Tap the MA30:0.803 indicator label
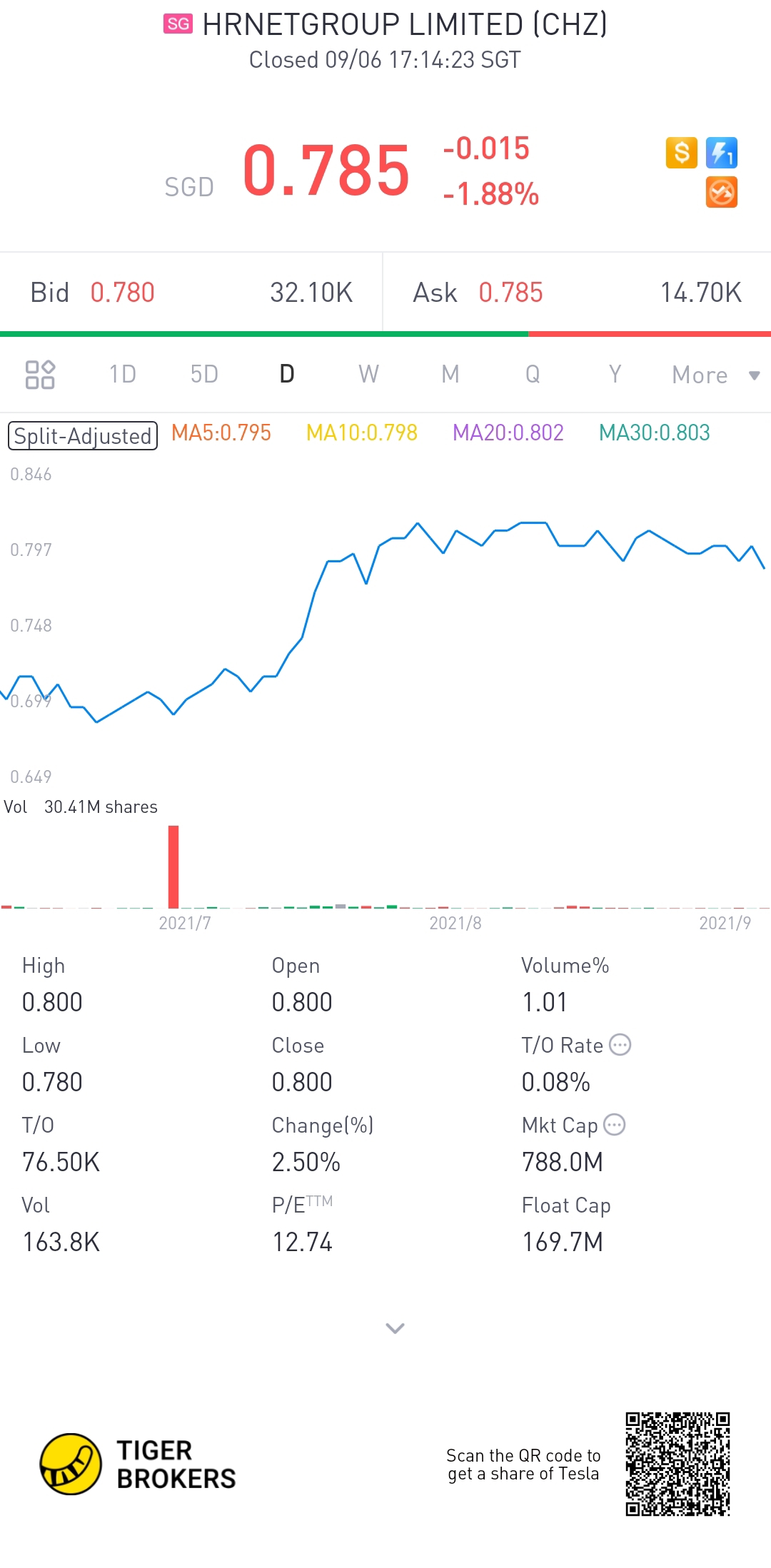Viewport: 771px width, 1568px height. (x=655, y=433)
